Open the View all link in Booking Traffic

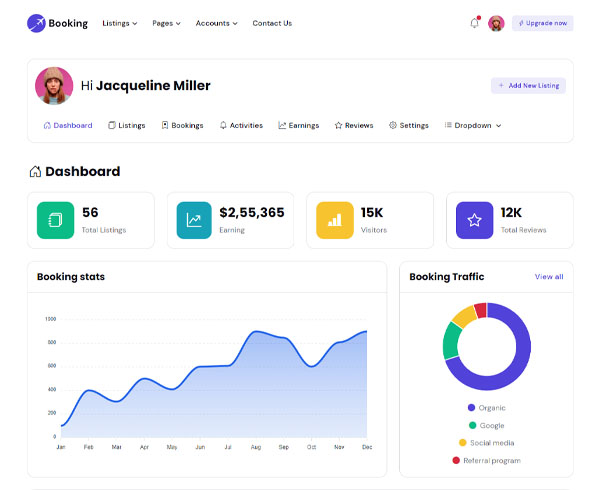(549, 277)
